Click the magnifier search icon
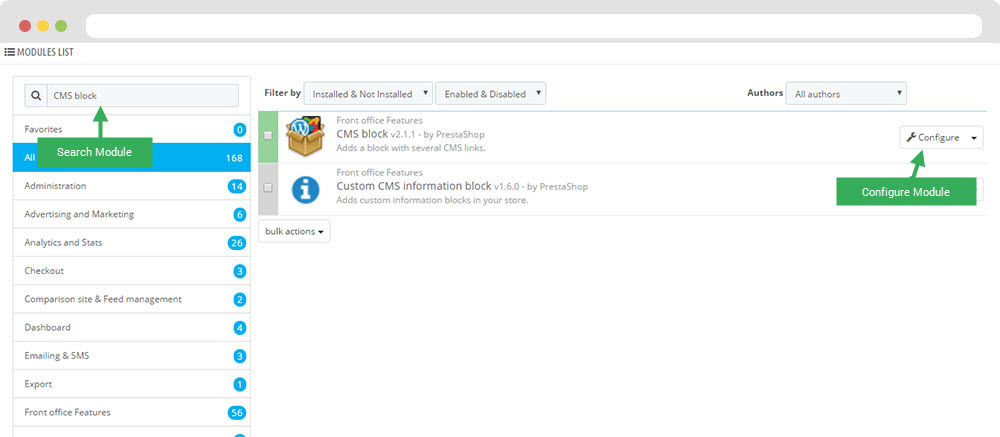 pos(36,96)
